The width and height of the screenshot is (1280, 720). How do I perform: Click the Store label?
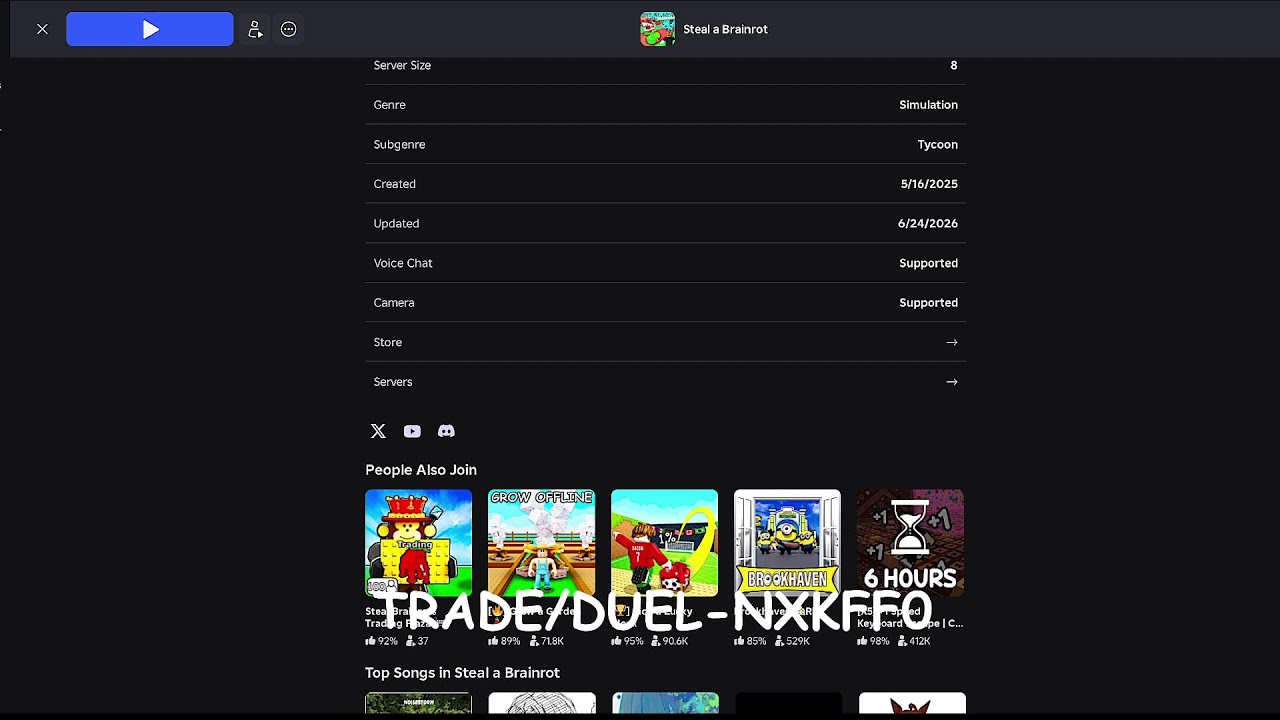[x=388, y=342]
